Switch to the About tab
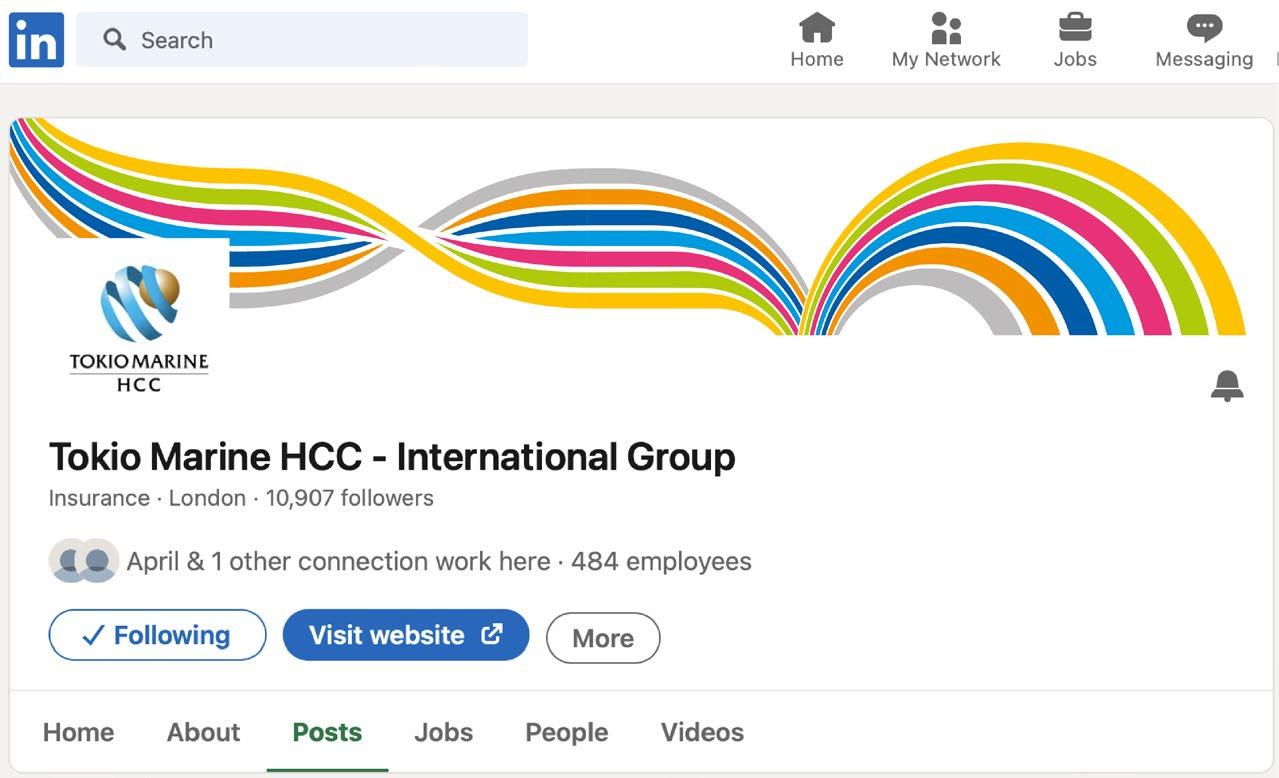The height and width of the screenshot is (778, 1279). tap(203, 732)
